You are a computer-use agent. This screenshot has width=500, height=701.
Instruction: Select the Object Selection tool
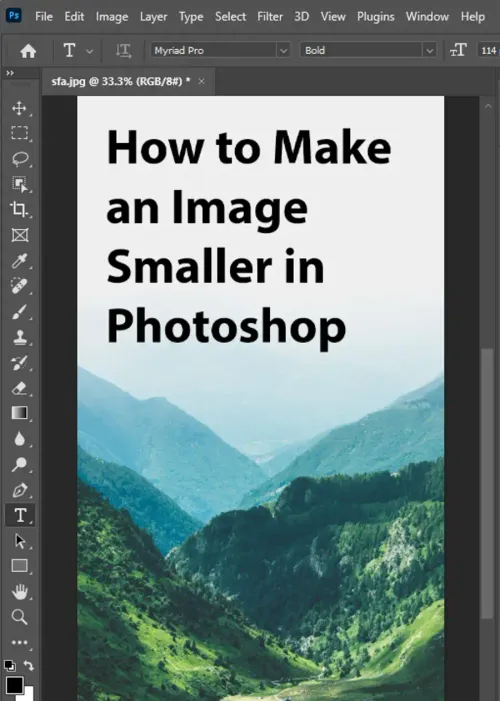19,184
